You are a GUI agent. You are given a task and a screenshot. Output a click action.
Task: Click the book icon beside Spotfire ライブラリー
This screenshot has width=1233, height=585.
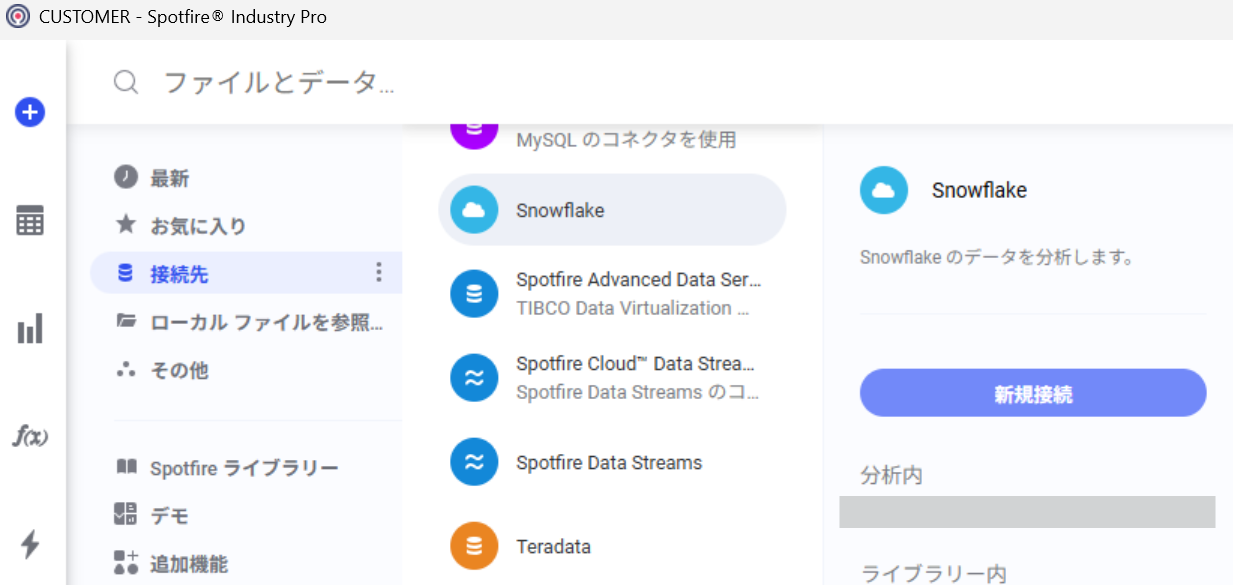click(125, 466)
